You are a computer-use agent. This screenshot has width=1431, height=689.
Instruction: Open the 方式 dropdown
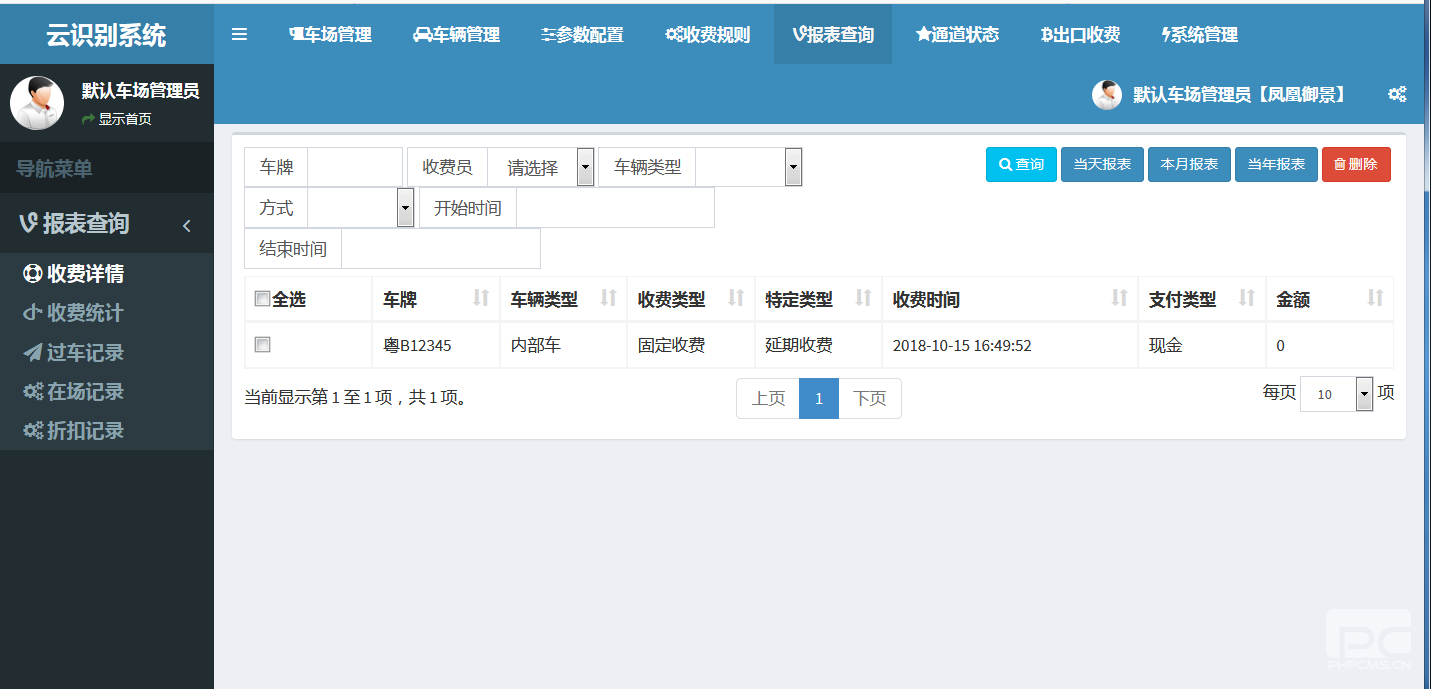point(360,208)
